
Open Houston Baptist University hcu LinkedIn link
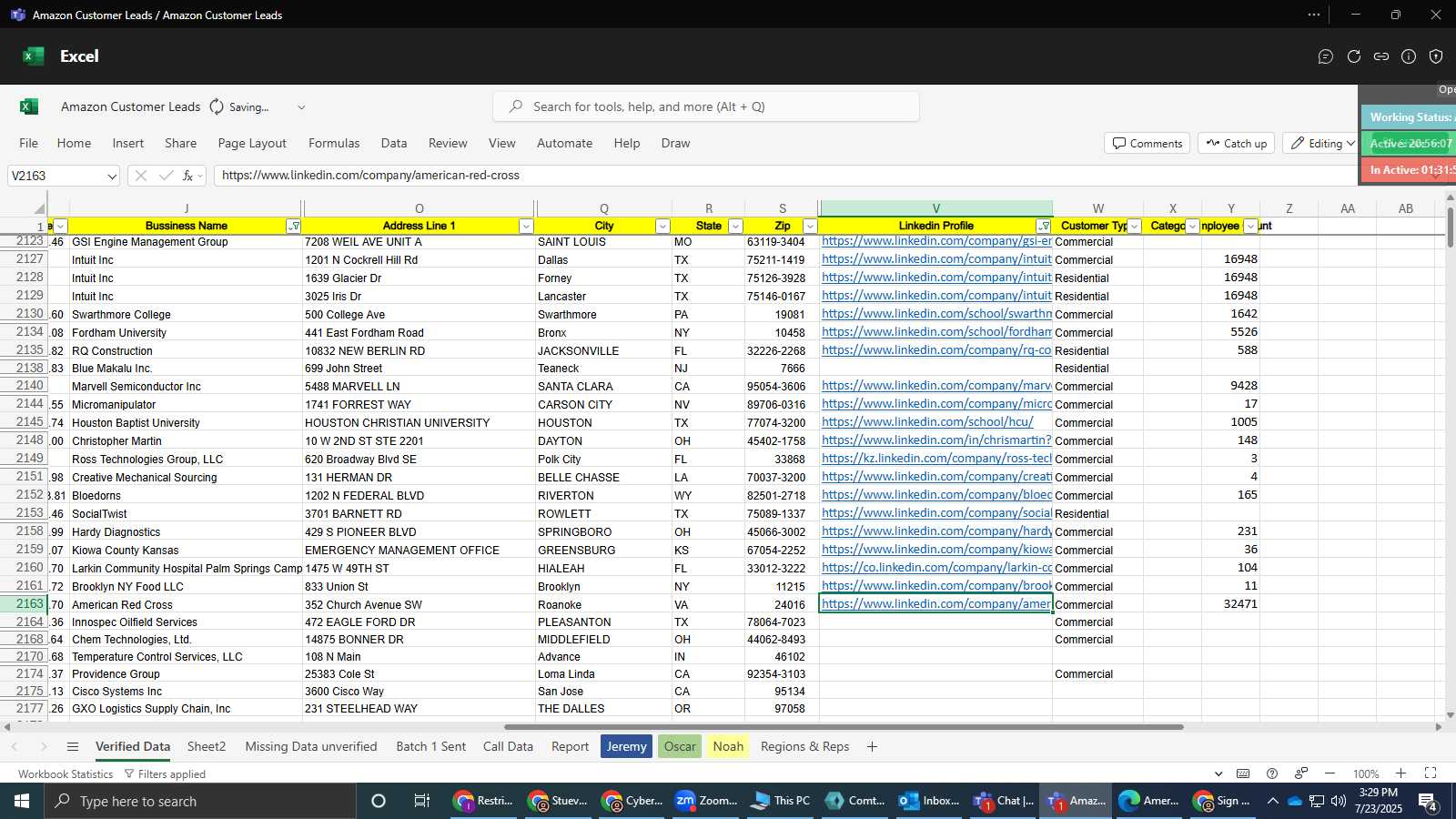click(927, 422)
